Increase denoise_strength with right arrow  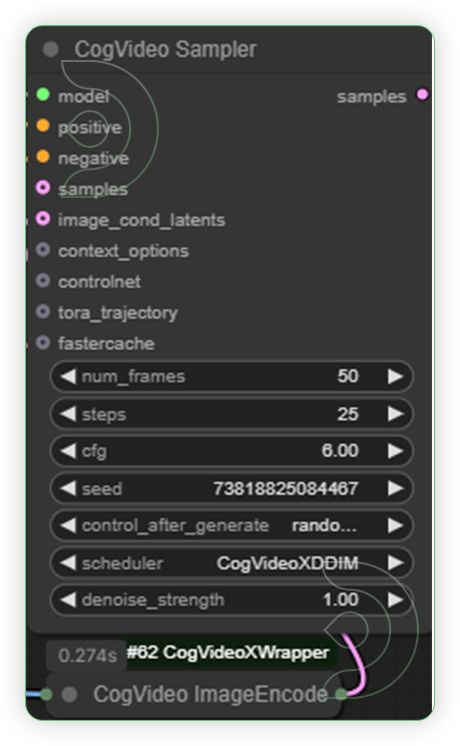(x=395, y=600)
